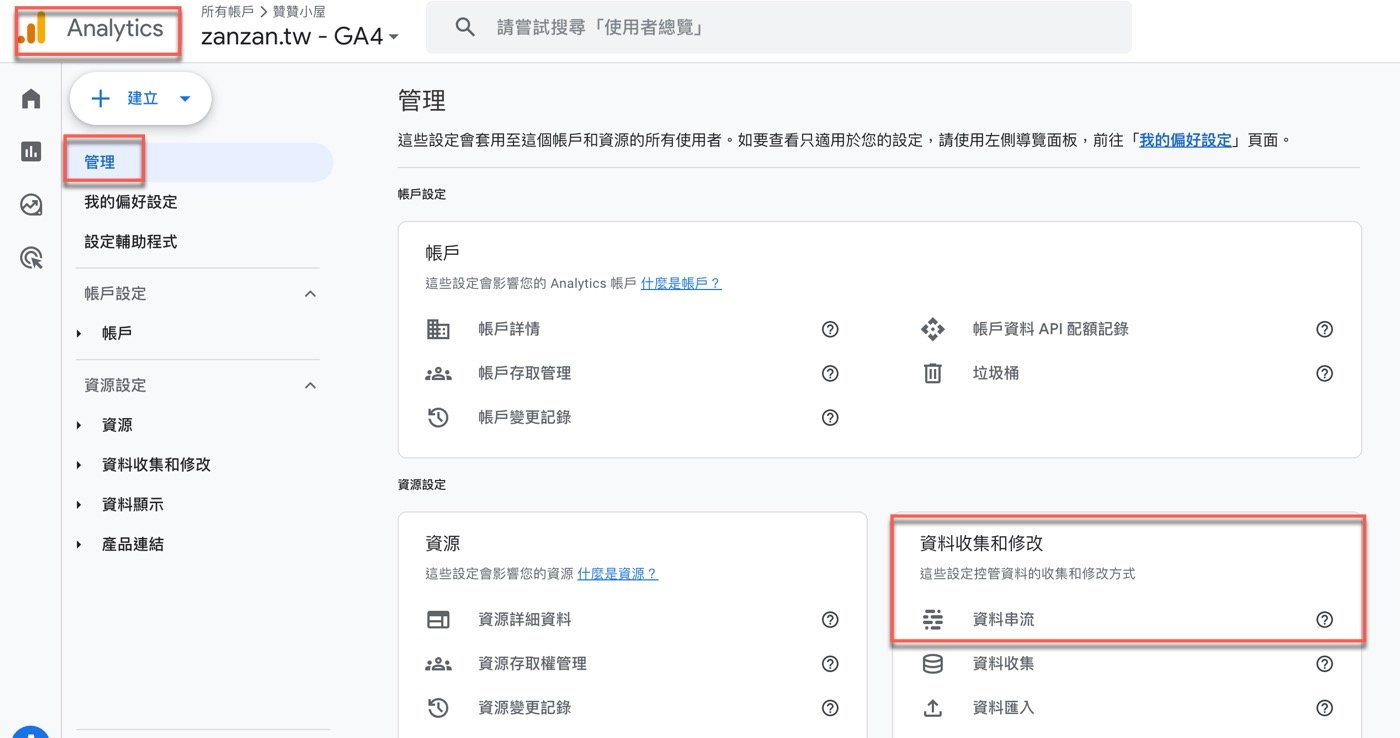Collapse the 資源設定 sidebar section
This screenshot has height=738, width=1400.
click(x=310, y=385)
